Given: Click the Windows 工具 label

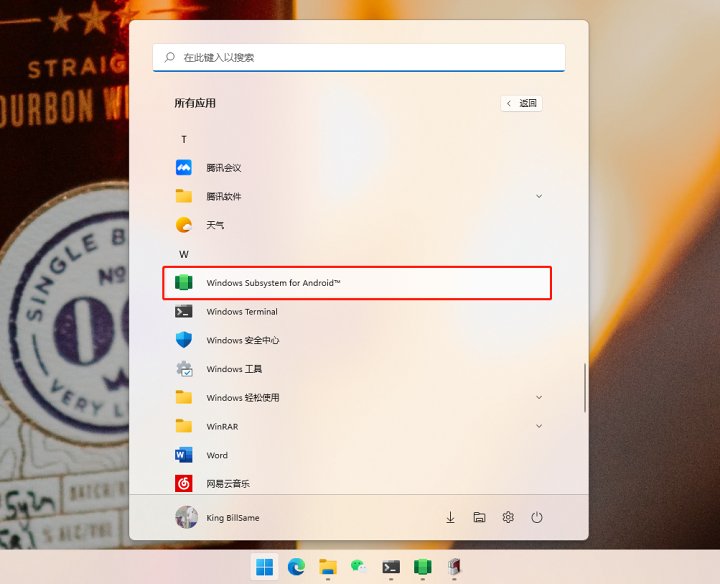Looking at the screenshot, I should tap(234, 369).
